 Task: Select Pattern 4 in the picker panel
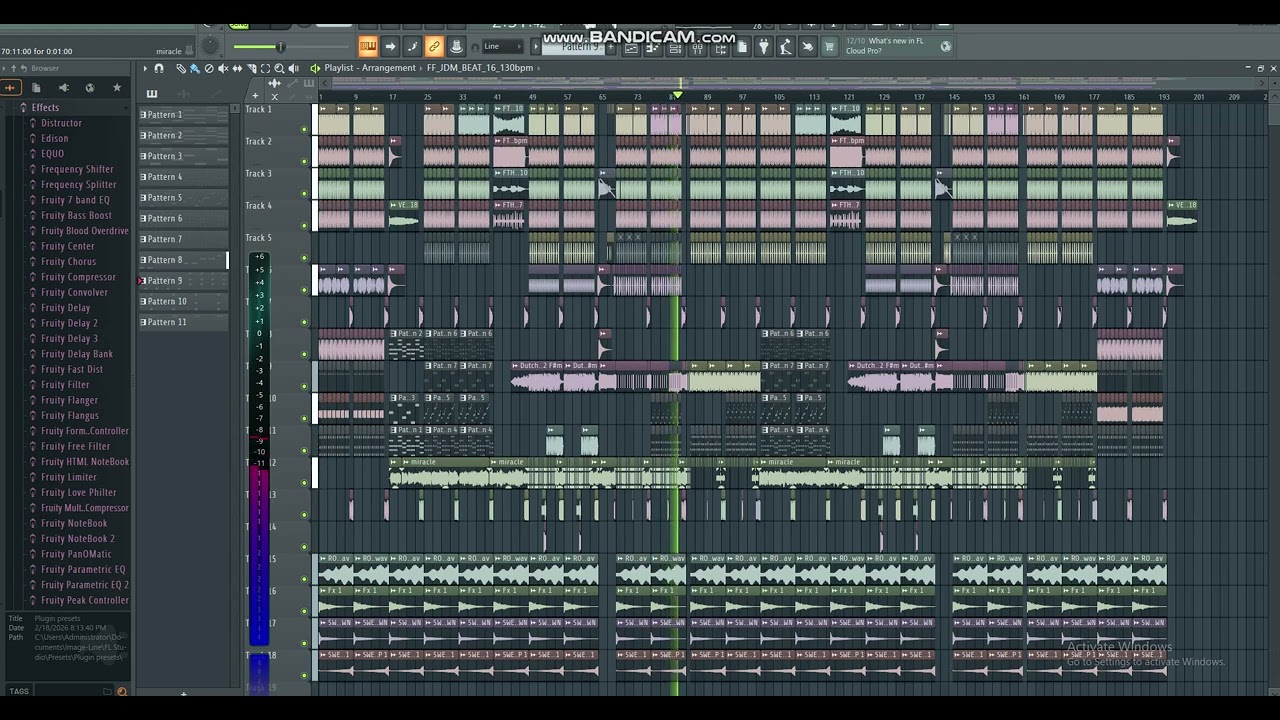click(x=183, y=177)
